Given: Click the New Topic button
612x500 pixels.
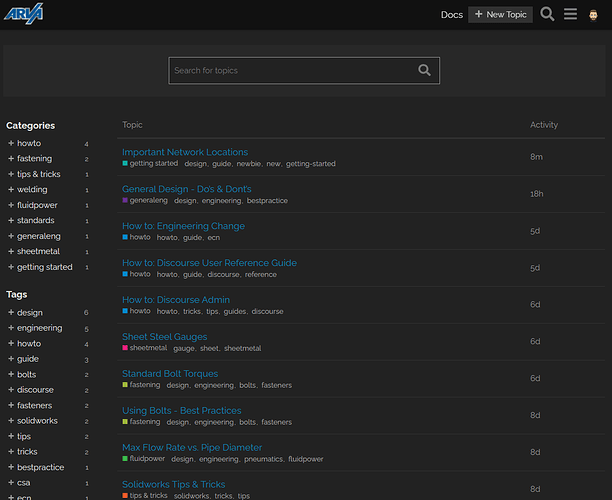Looking at the screenshot, I should (x=500, y=14).
